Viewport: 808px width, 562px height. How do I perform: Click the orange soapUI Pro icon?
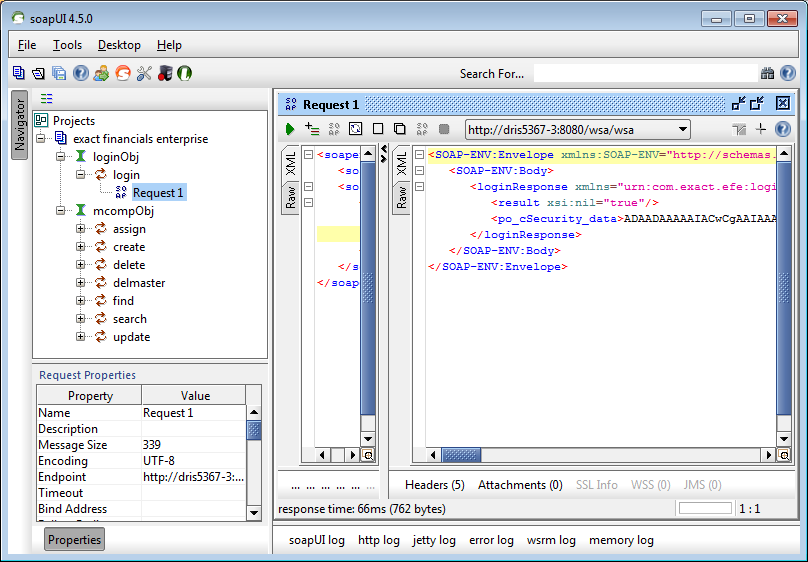click(x=123, y=73)
